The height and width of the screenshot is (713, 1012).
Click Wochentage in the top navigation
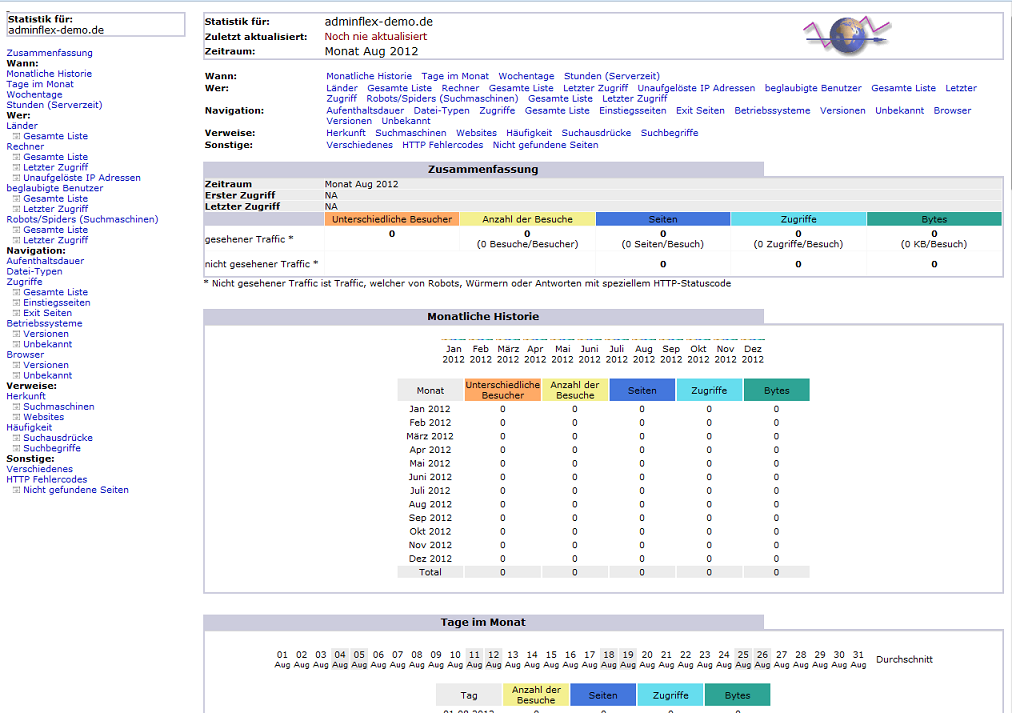click(x=526, y=76)
